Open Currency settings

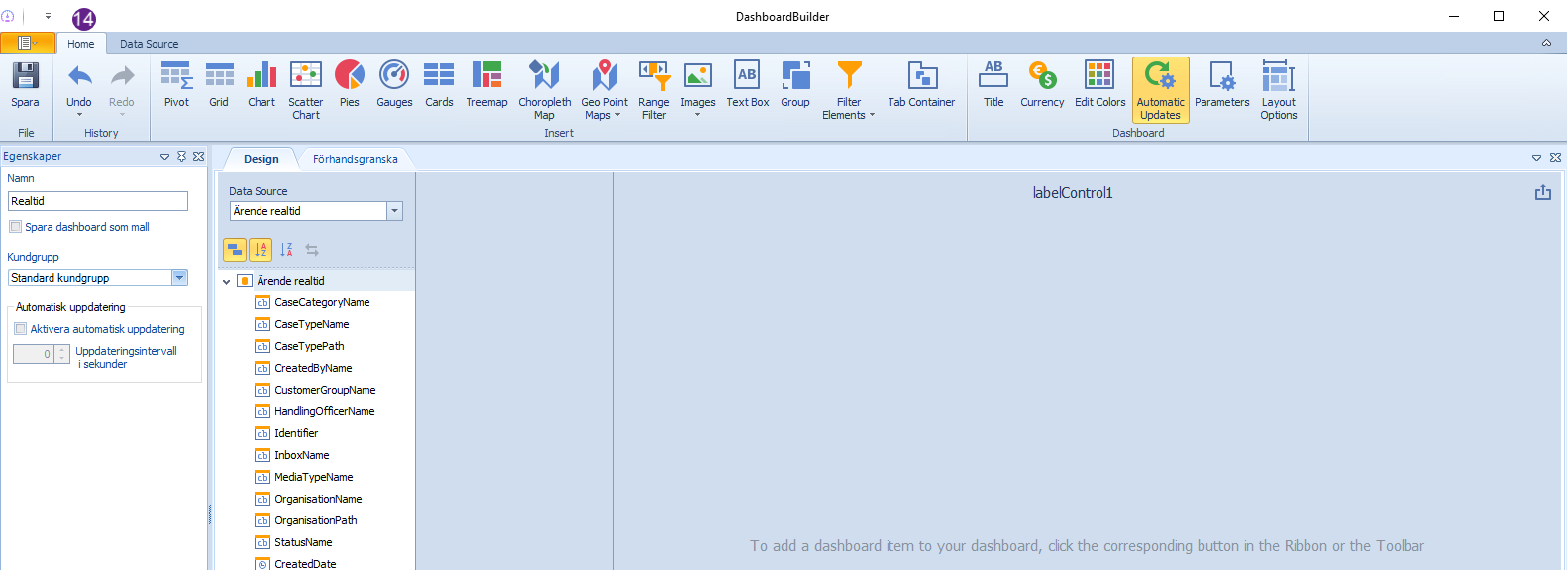(1042, 85)
